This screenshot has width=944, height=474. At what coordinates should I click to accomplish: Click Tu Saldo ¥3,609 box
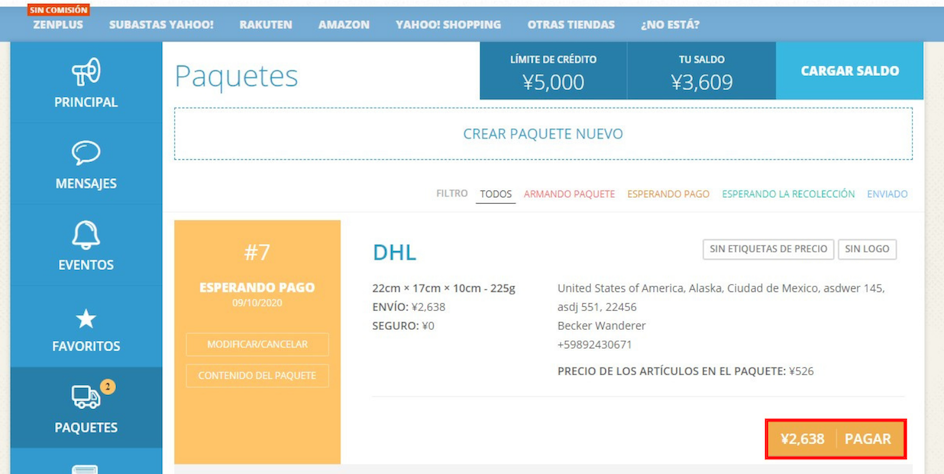701,70
